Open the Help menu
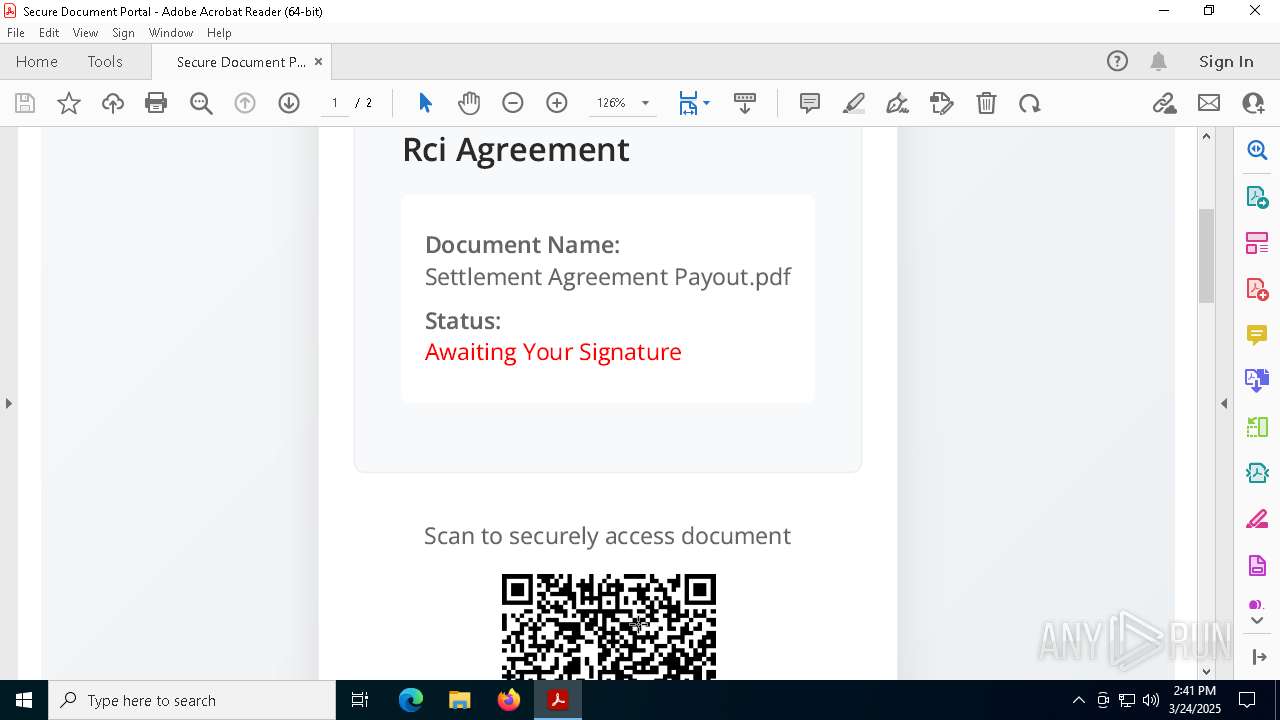 tap(219, 33)
